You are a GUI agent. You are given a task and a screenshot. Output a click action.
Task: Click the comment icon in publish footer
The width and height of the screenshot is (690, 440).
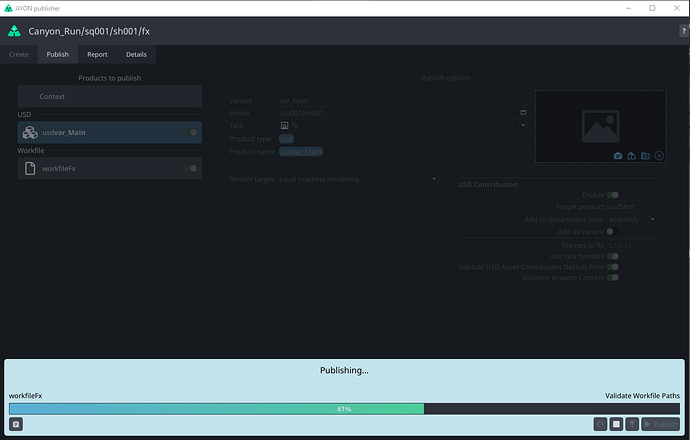[x=16, y=424]
